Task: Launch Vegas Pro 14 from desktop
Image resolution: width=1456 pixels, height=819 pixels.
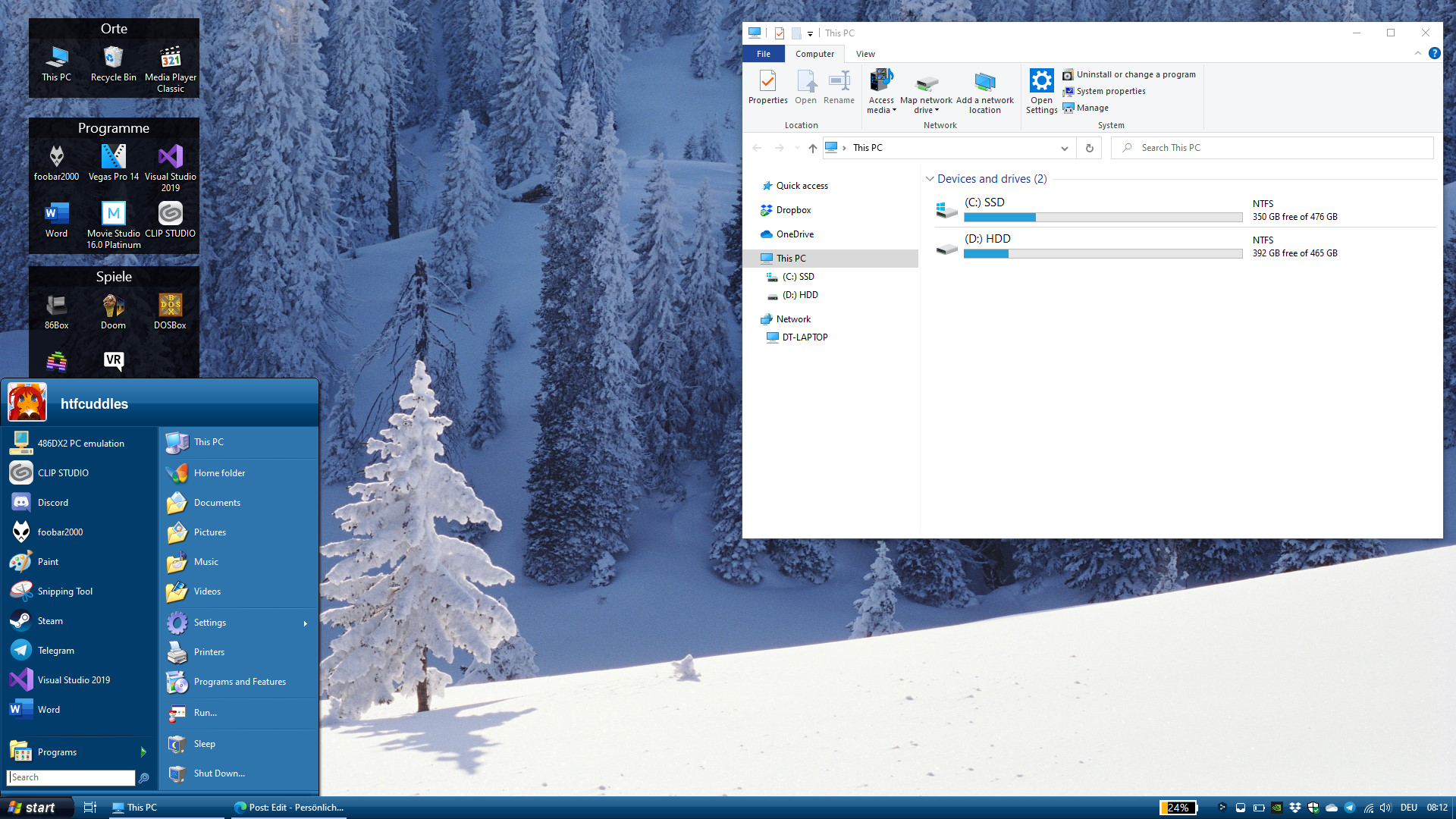Action: click(x=114, y=163)
